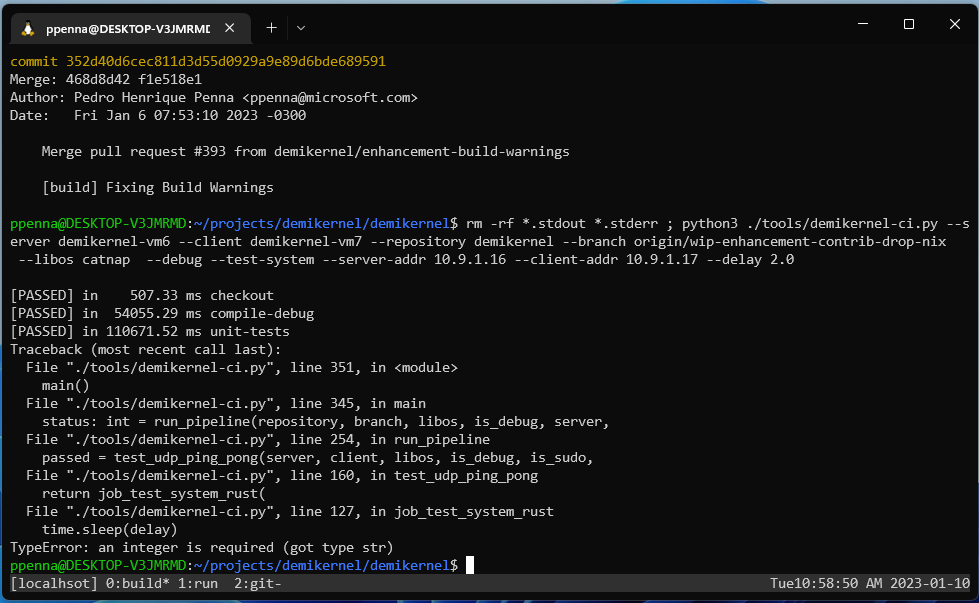The height and width of the screenshot is (603, 979).
Task: Open the terminal profile dropdown chevron
Action: click(x=299, y=28)
